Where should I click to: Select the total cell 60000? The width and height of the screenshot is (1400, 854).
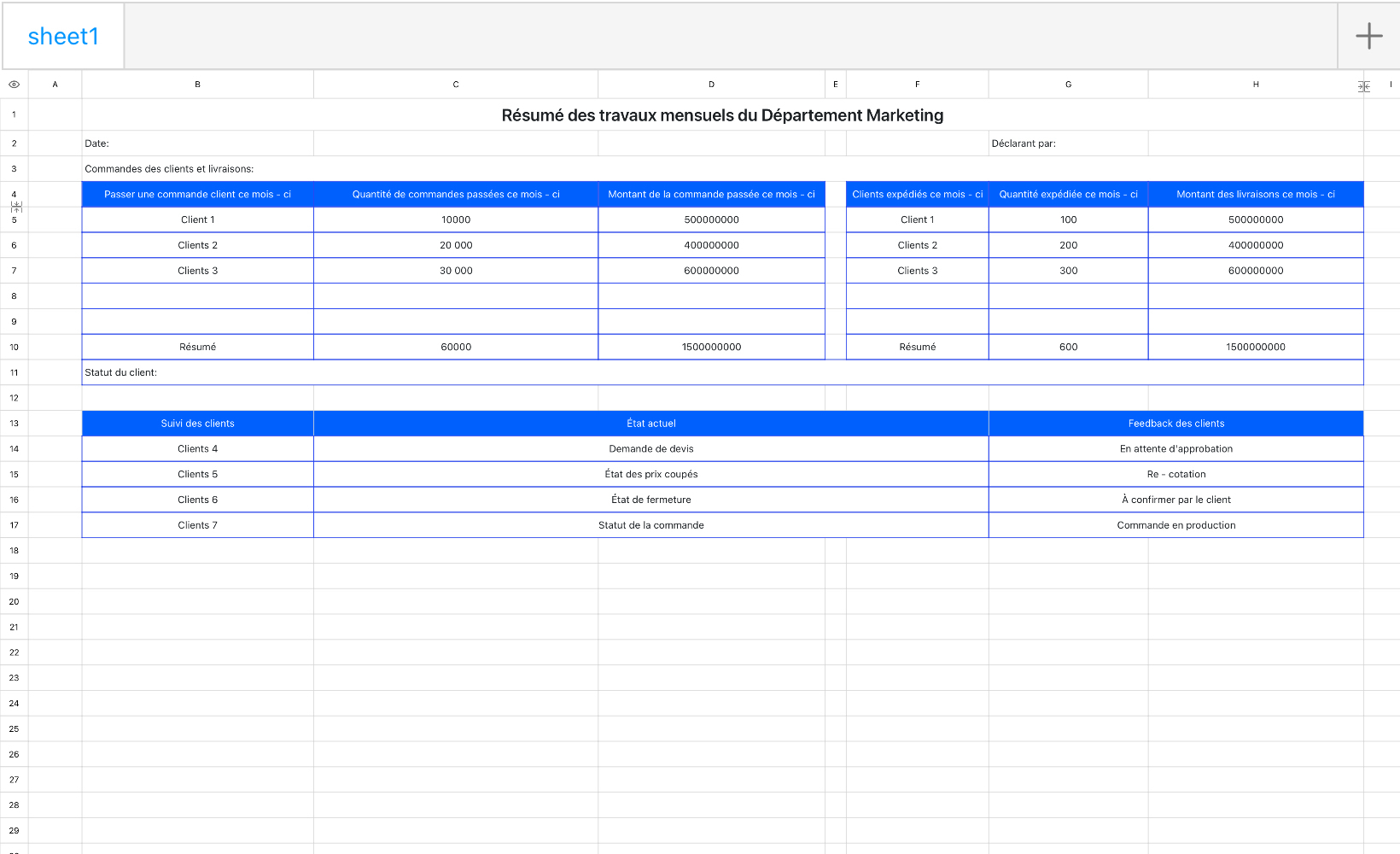tap(456, 347)
